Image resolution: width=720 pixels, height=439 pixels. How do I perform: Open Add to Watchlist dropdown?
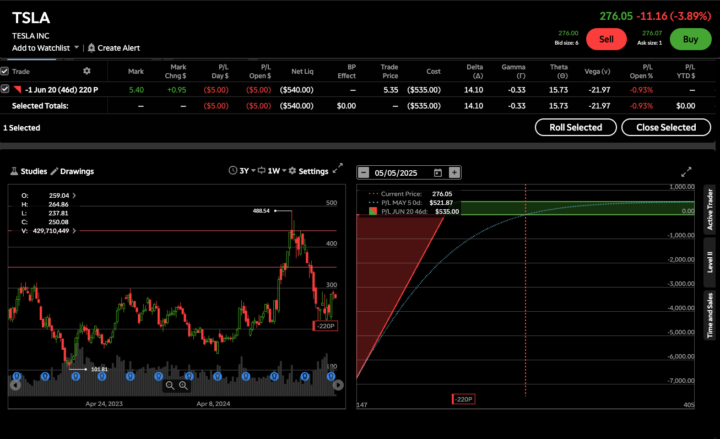click(45, 48)
